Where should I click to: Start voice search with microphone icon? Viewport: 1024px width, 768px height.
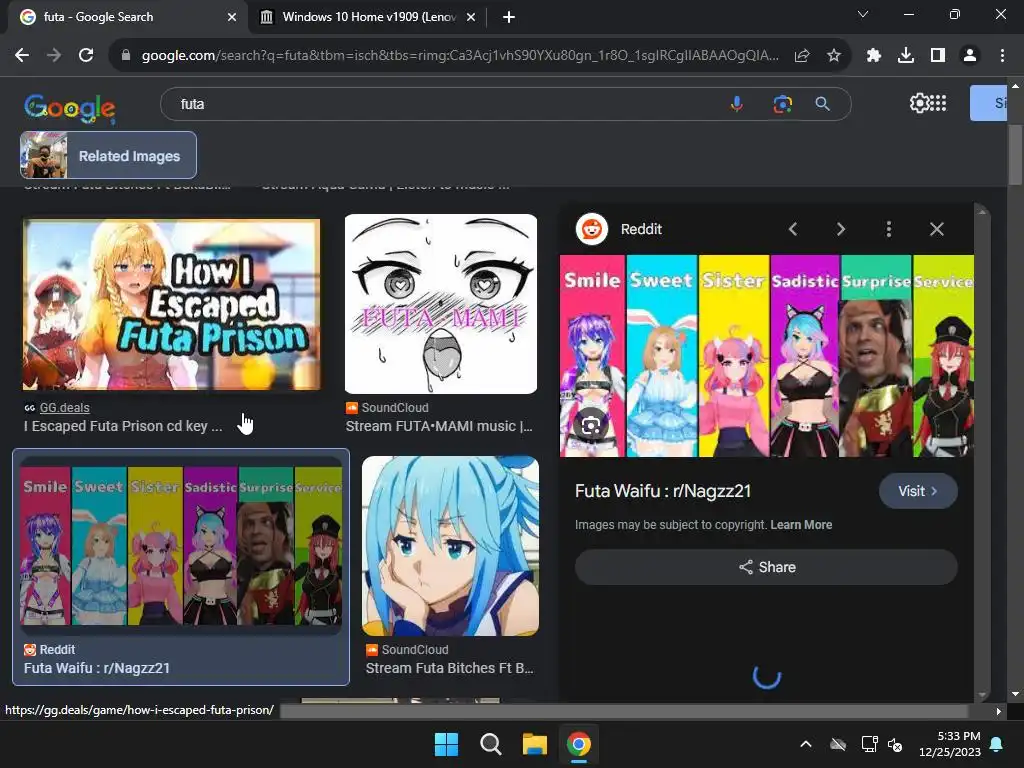click(x=737, y=104)
